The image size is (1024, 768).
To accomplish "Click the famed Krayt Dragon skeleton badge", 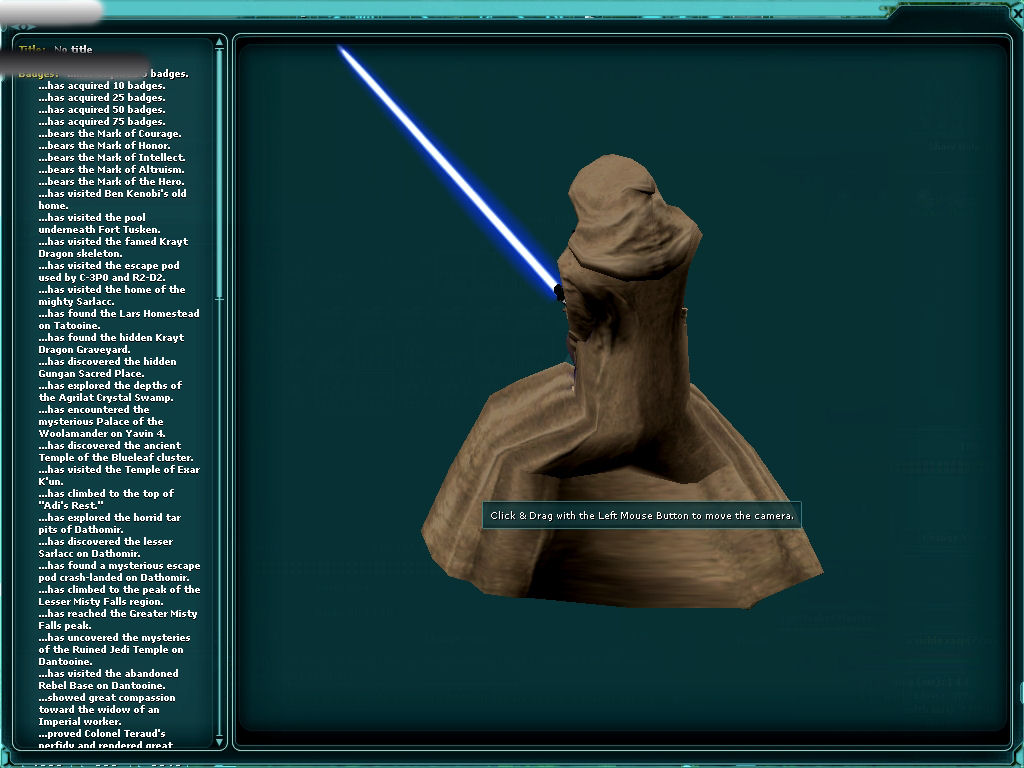I will (x=113, y=248).
